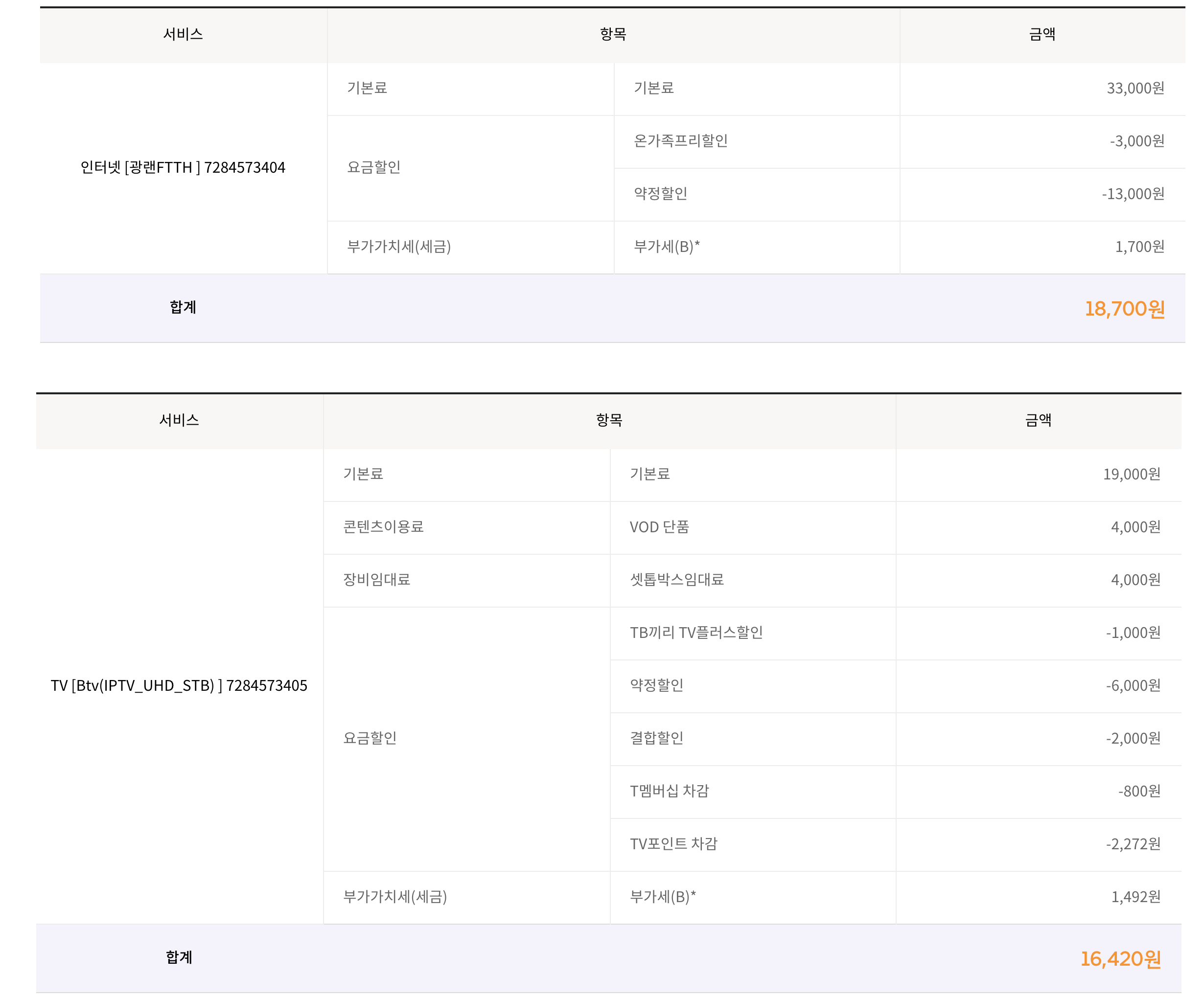Click the TV Btv service 7284573405 cell

tap(179, 685)
